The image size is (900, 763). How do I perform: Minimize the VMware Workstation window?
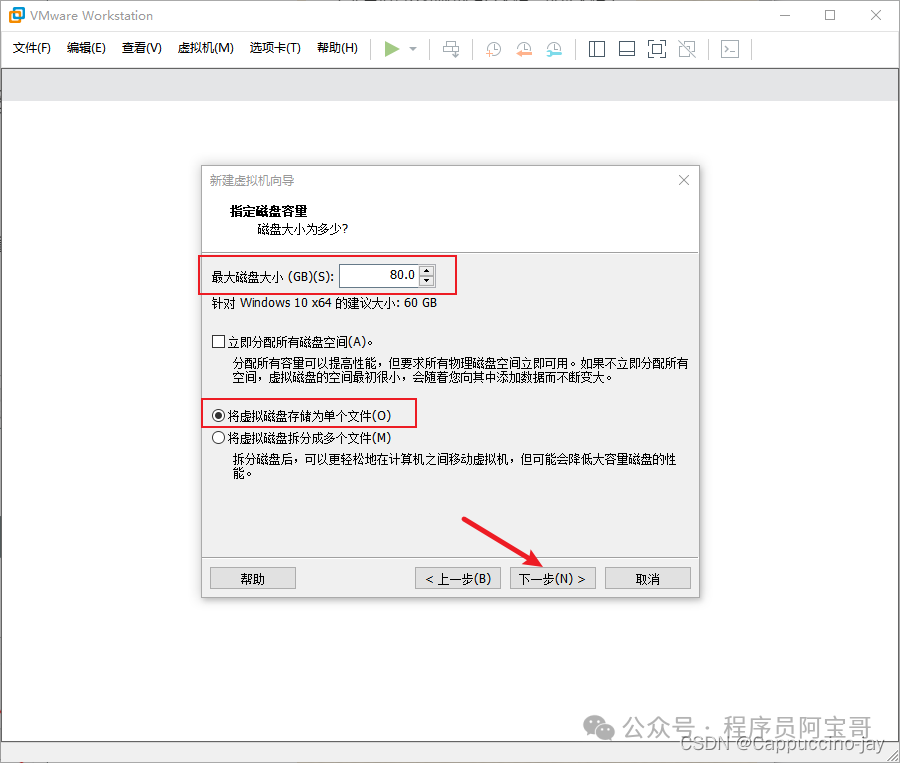tap(785, 16)
